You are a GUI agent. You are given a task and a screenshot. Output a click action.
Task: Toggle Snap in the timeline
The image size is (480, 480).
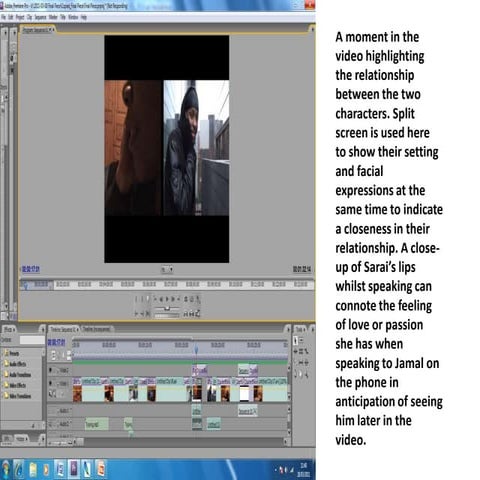(54, 355)
